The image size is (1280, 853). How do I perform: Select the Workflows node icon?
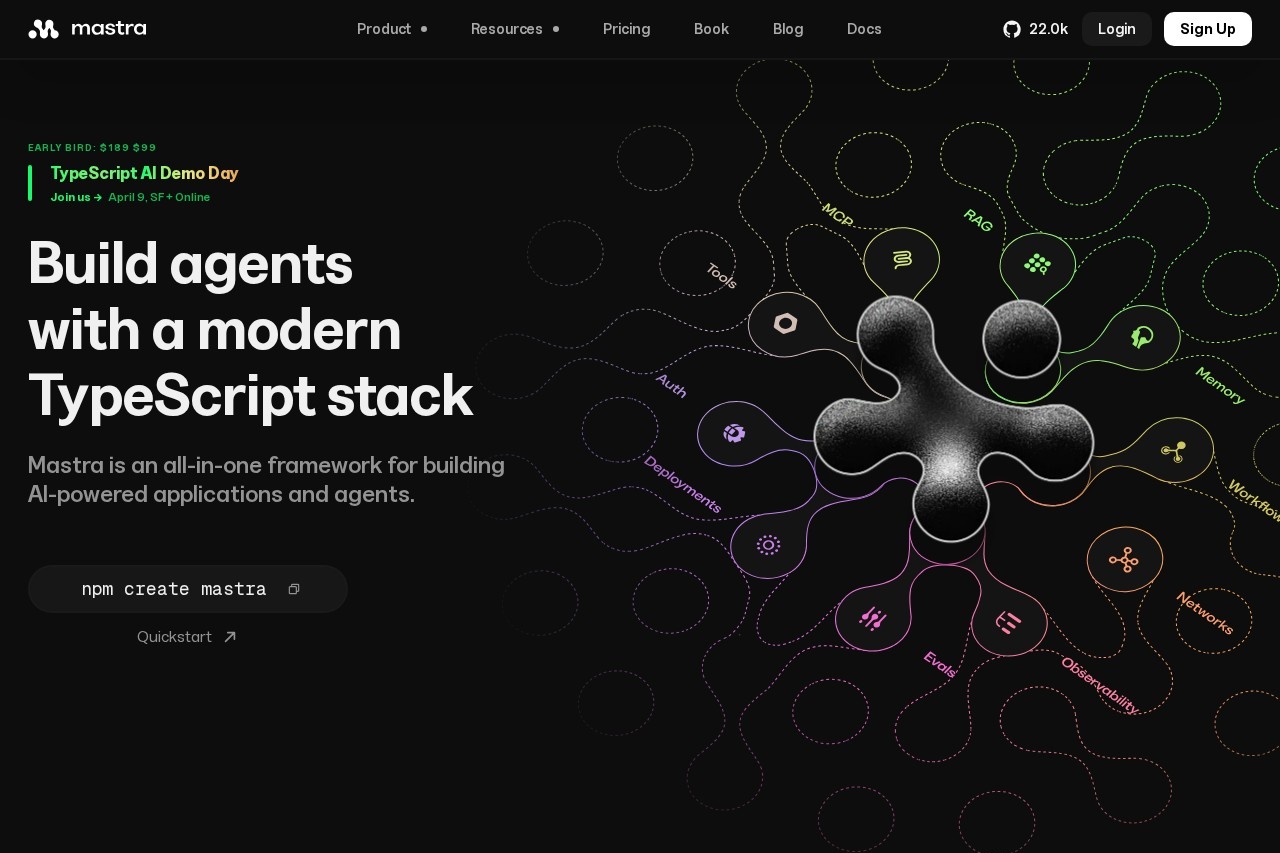point(1174,451)
